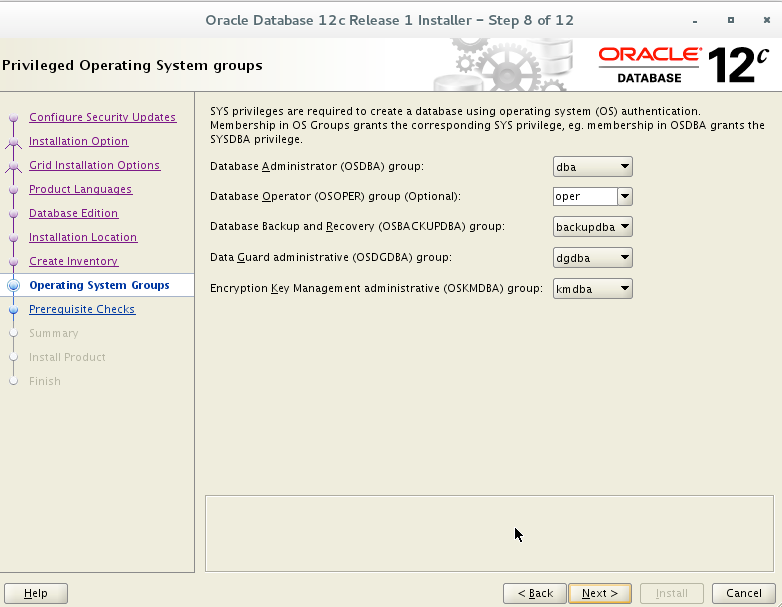
Task: Go to Prerequisite Checks step
Action: tap(82, 309)
